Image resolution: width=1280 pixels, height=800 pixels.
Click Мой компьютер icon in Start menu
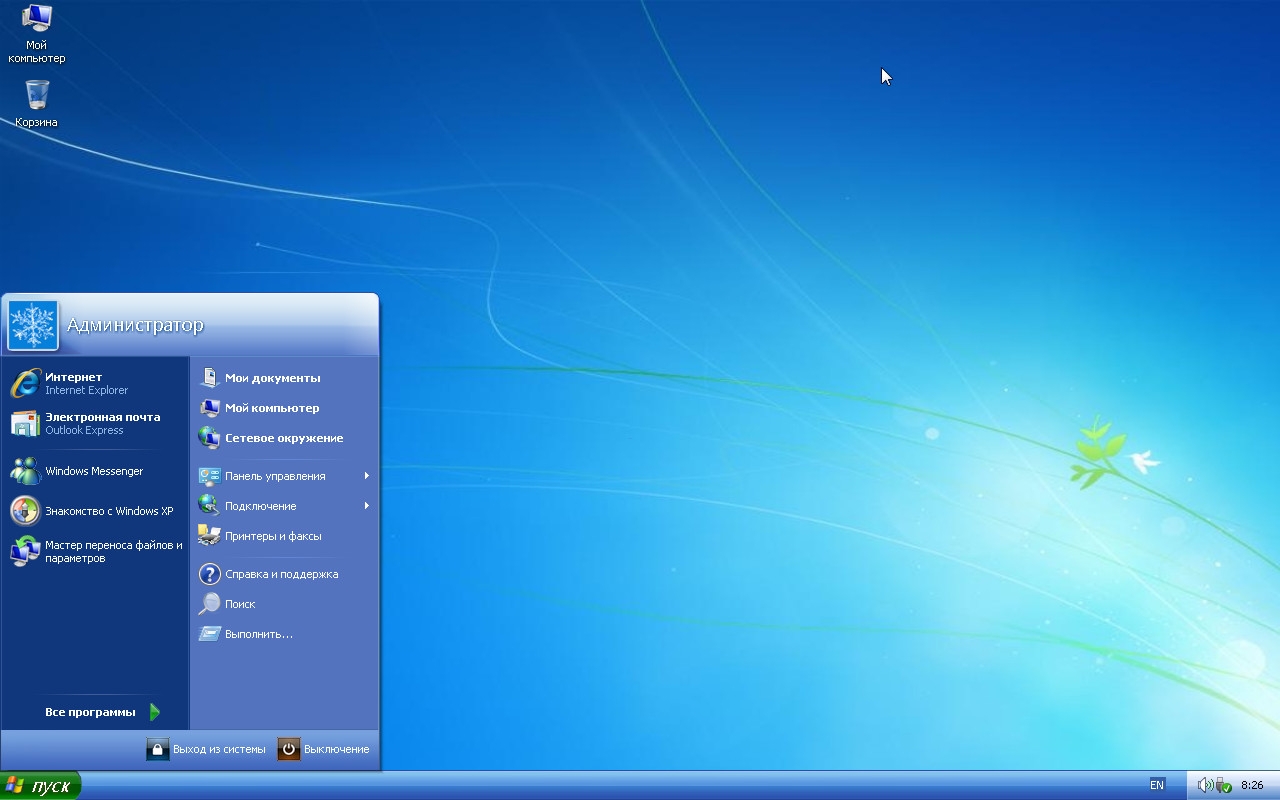point(209,408)
